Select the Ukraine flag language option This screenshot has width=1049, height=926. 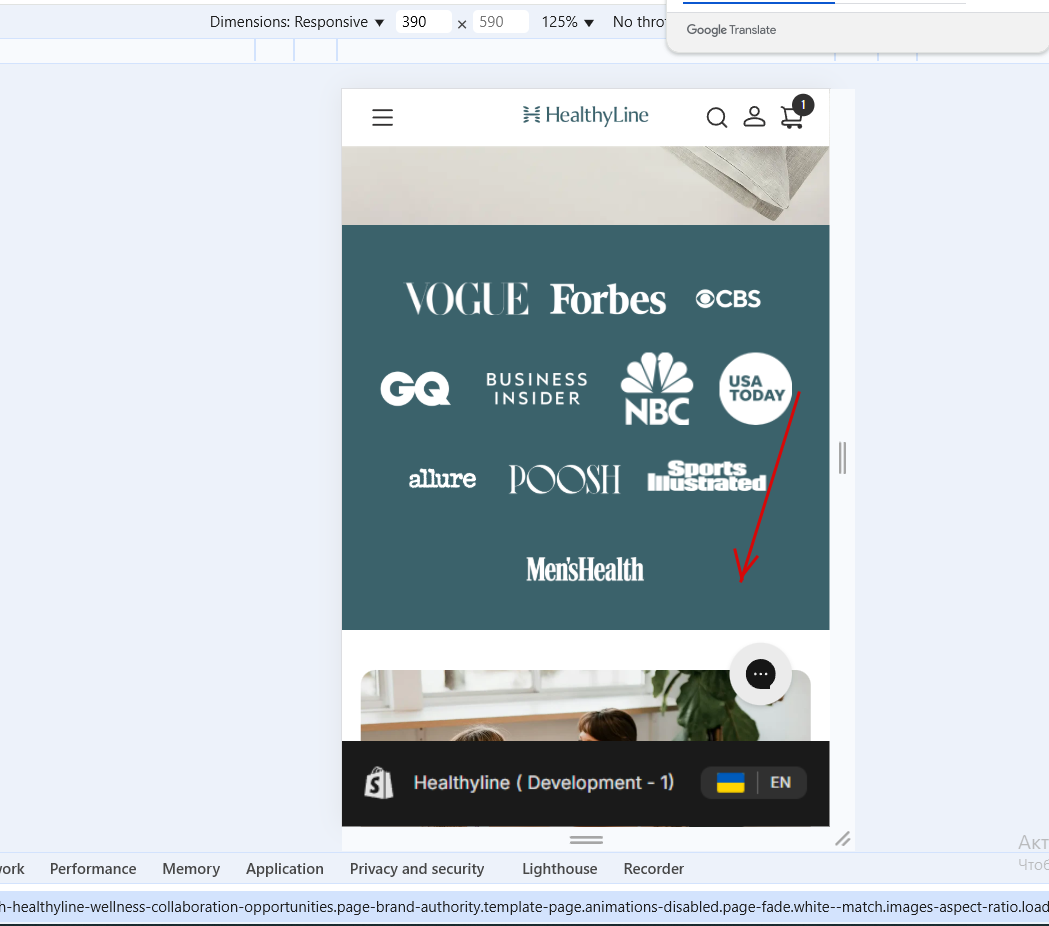730,783
